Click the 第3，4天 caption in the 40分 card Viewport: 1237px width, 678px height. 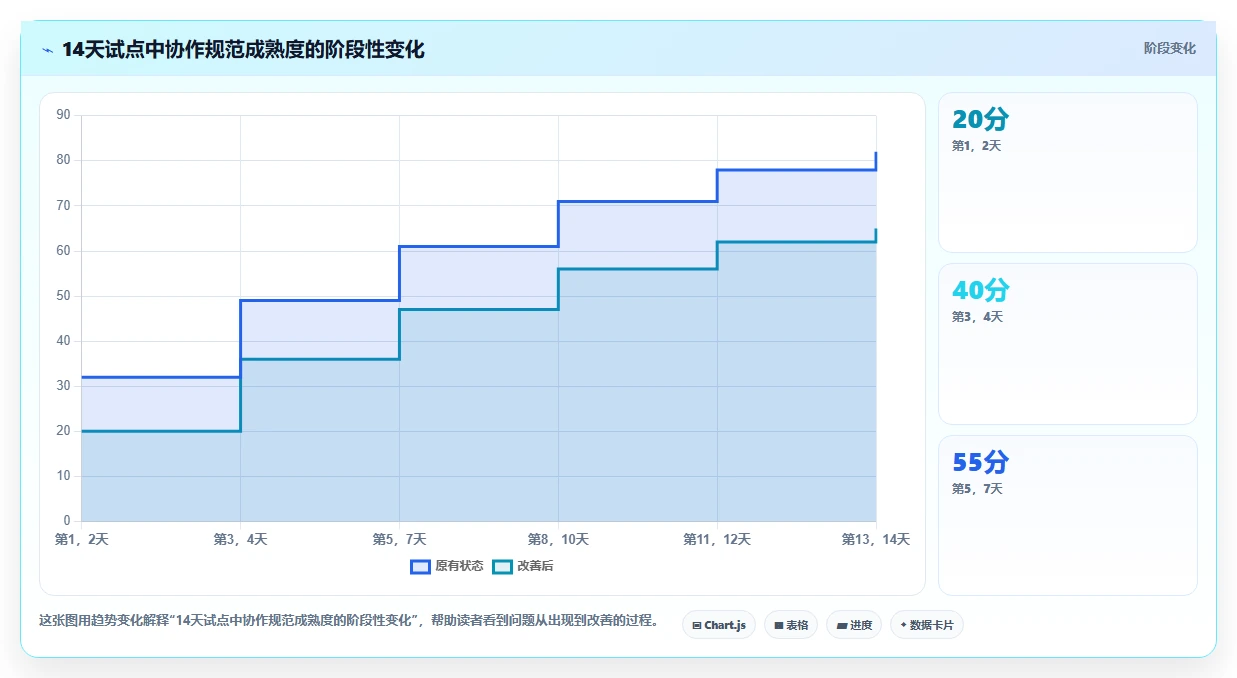(977, 317)
